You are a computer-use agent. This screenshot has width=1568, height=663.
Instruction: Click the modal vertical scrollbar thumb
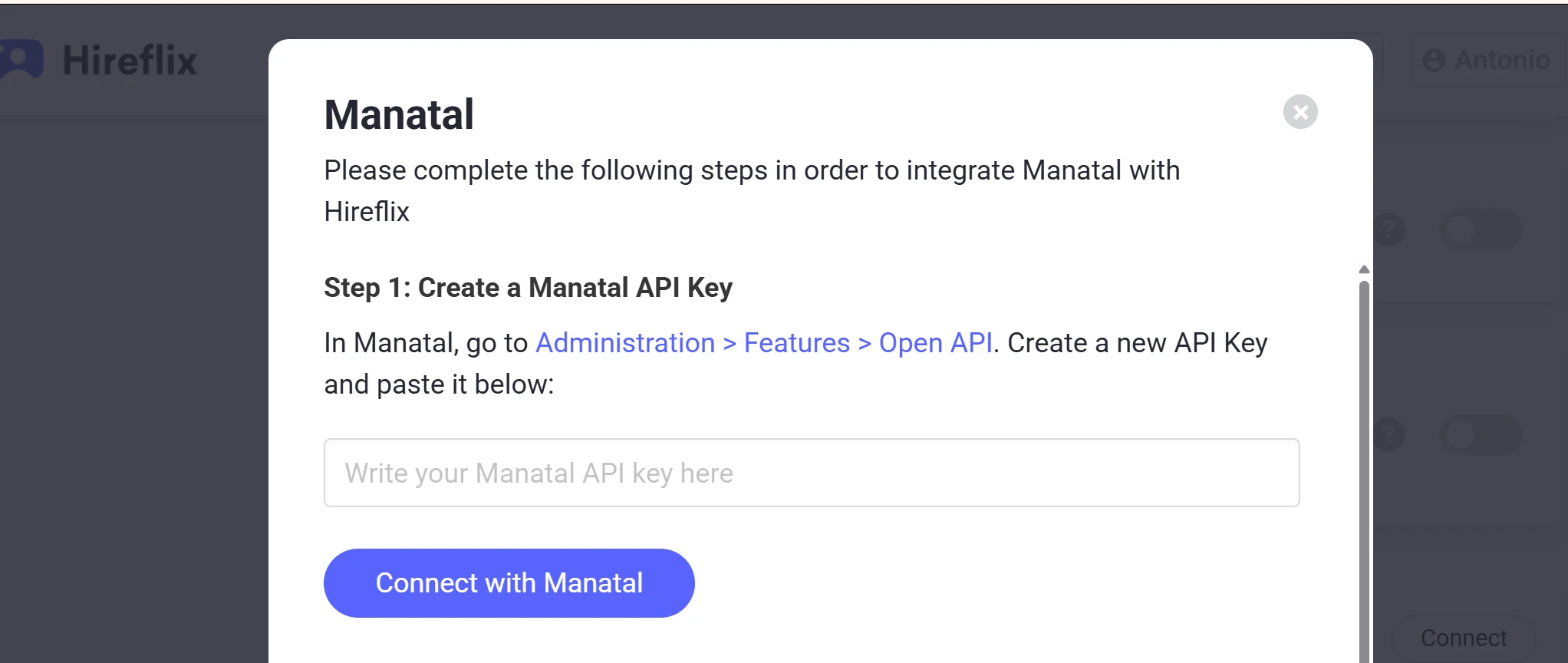pos(1364,472)
